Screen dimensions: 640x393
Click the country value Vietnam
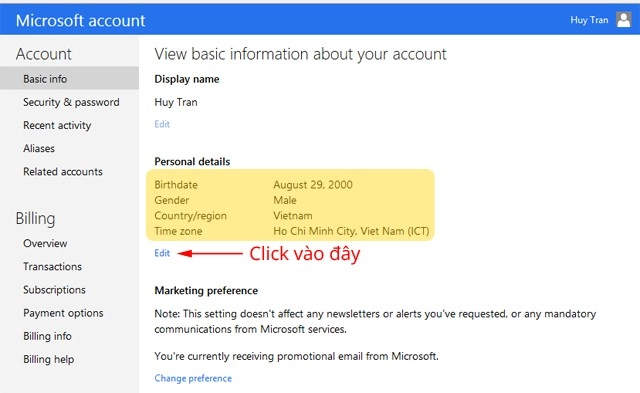pos(293,215)
